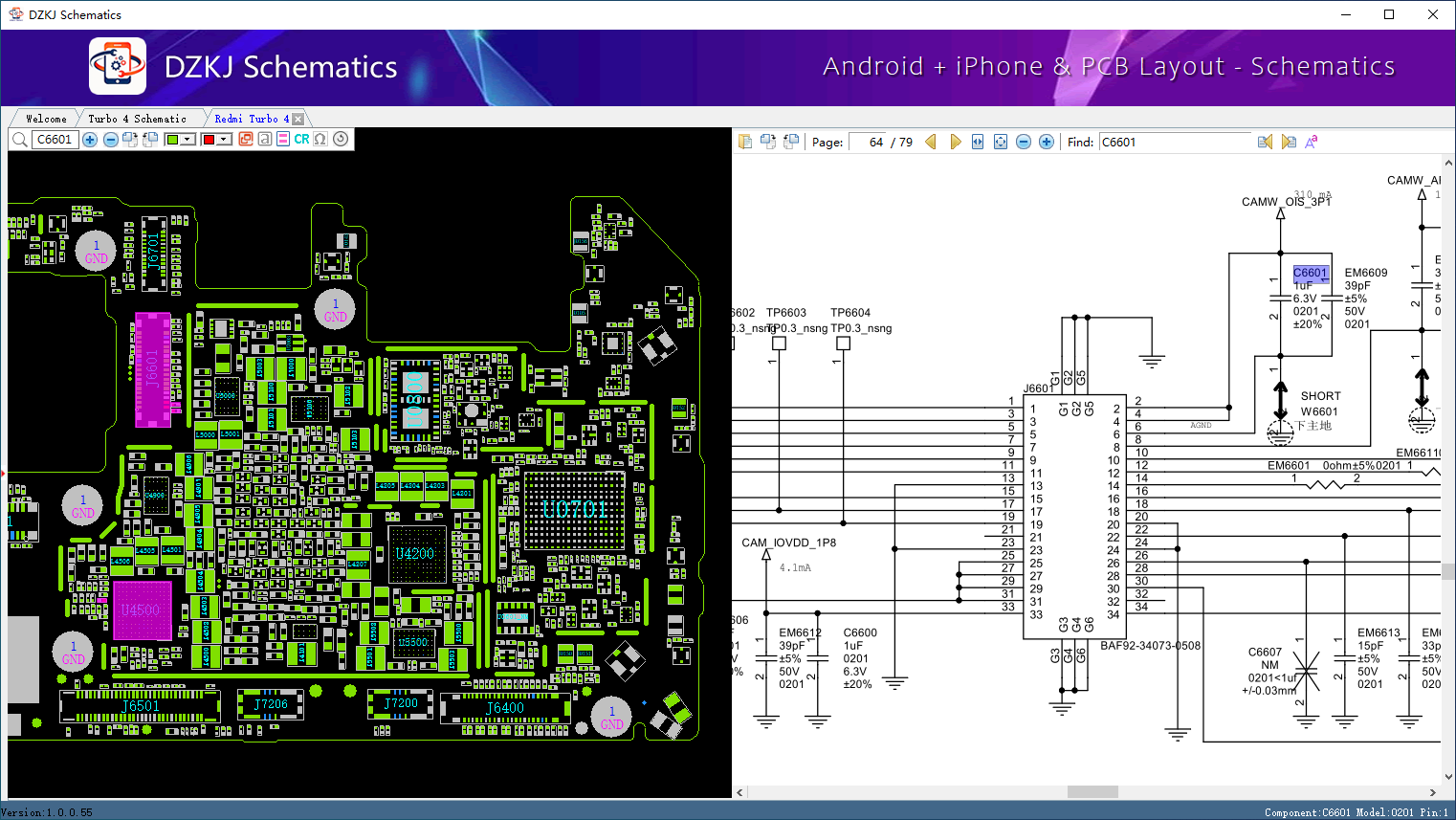Toggle the omega resistance display button

tap(320, 140)
